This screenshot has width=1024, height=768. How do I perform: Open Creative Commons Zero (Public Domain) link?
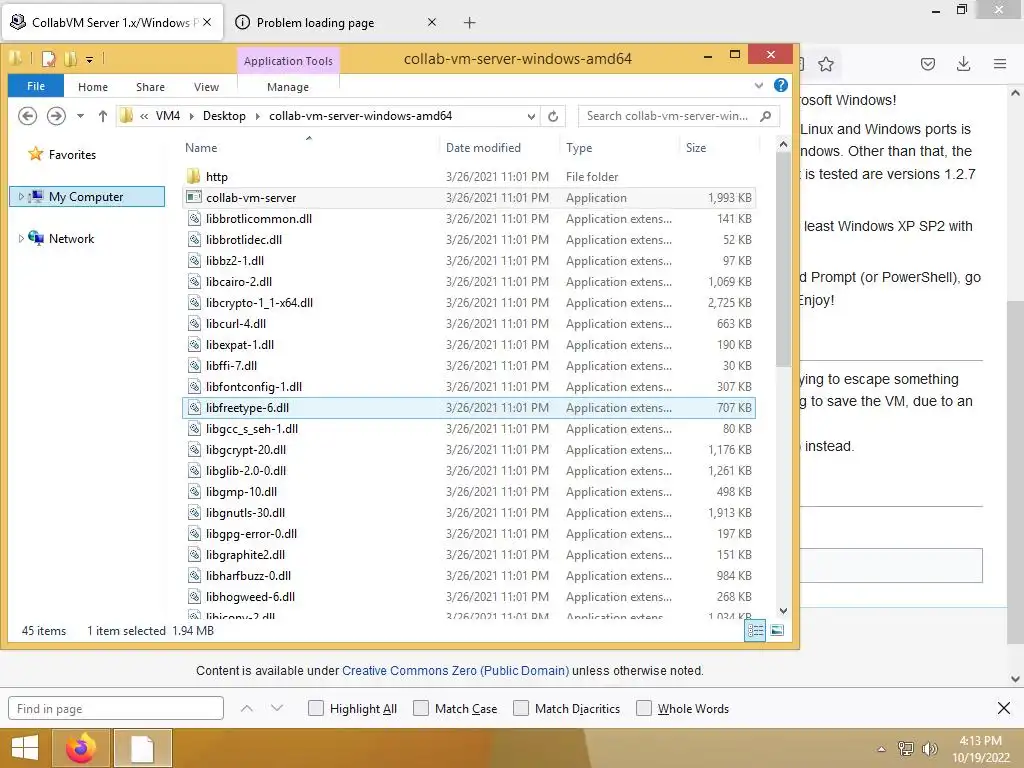(x=455, y=671)
